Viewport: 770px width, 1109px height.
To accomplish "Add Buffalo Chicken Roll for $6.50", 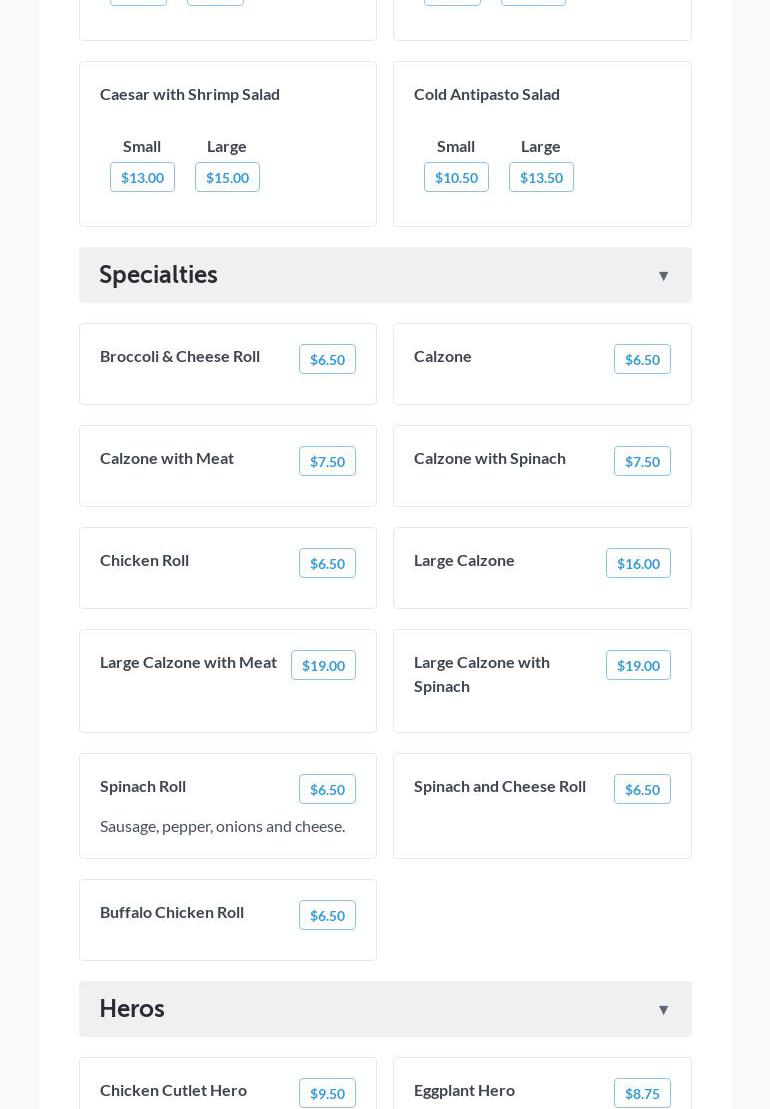I will 327,915.
